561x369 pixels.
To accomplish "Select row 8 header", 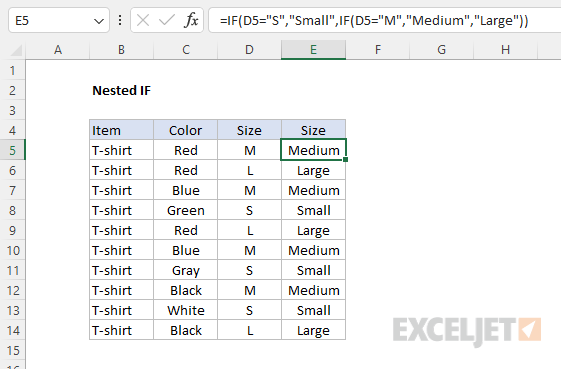I will click(13, 210).
